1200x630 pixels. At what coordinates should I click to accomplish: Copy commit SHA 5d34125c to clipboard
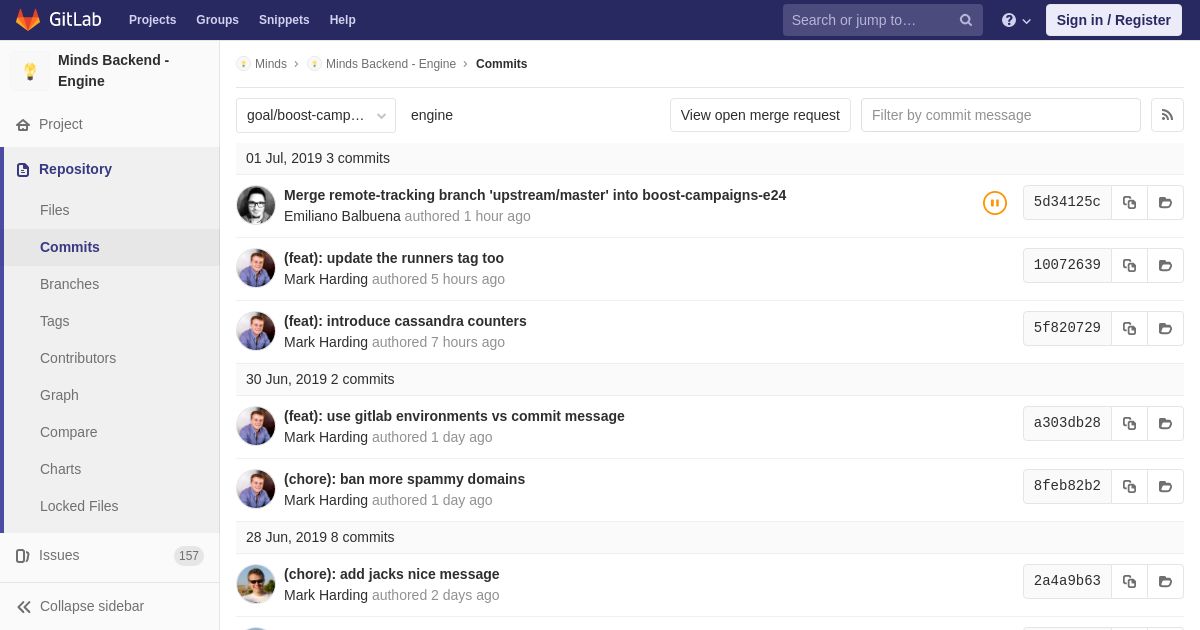[x=1129, y=202]
